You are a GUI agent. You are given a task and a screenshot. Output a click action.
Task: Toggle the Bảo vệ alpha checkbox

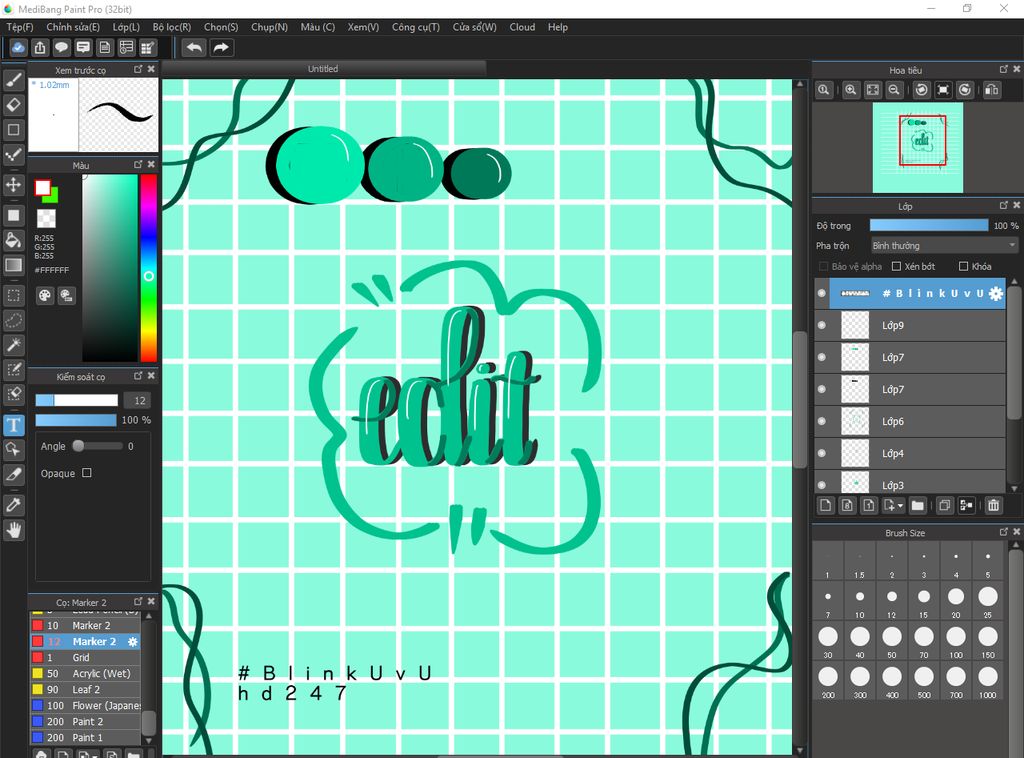[x=824, y=266]
